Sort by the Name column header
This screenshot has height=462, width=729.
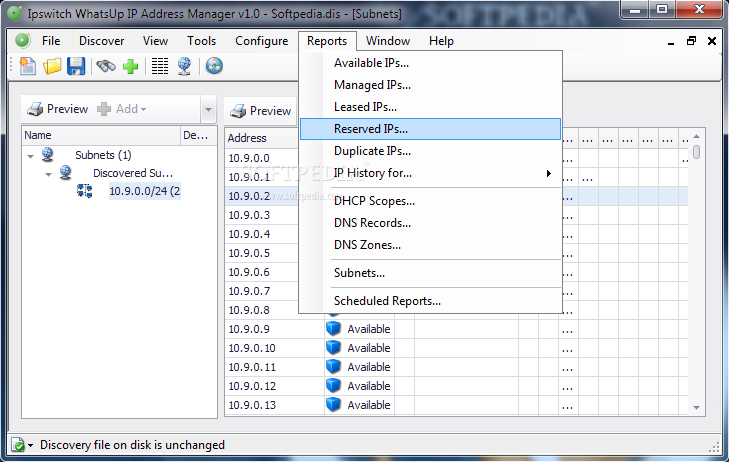tap(101, 135)
